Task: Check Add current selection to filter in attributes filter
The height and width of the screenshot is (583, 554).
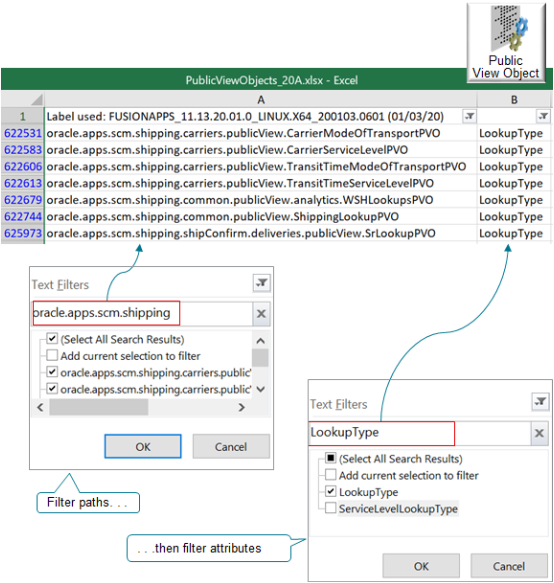Action: [x=331, y=475]
